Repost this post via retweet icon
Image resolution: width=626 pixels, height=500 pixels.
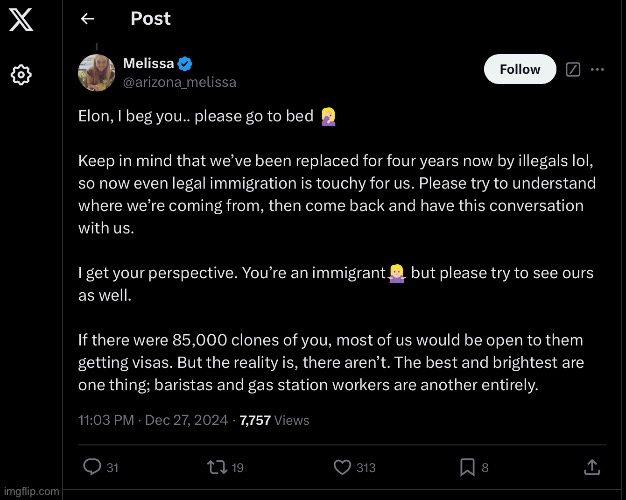[213, 466]
